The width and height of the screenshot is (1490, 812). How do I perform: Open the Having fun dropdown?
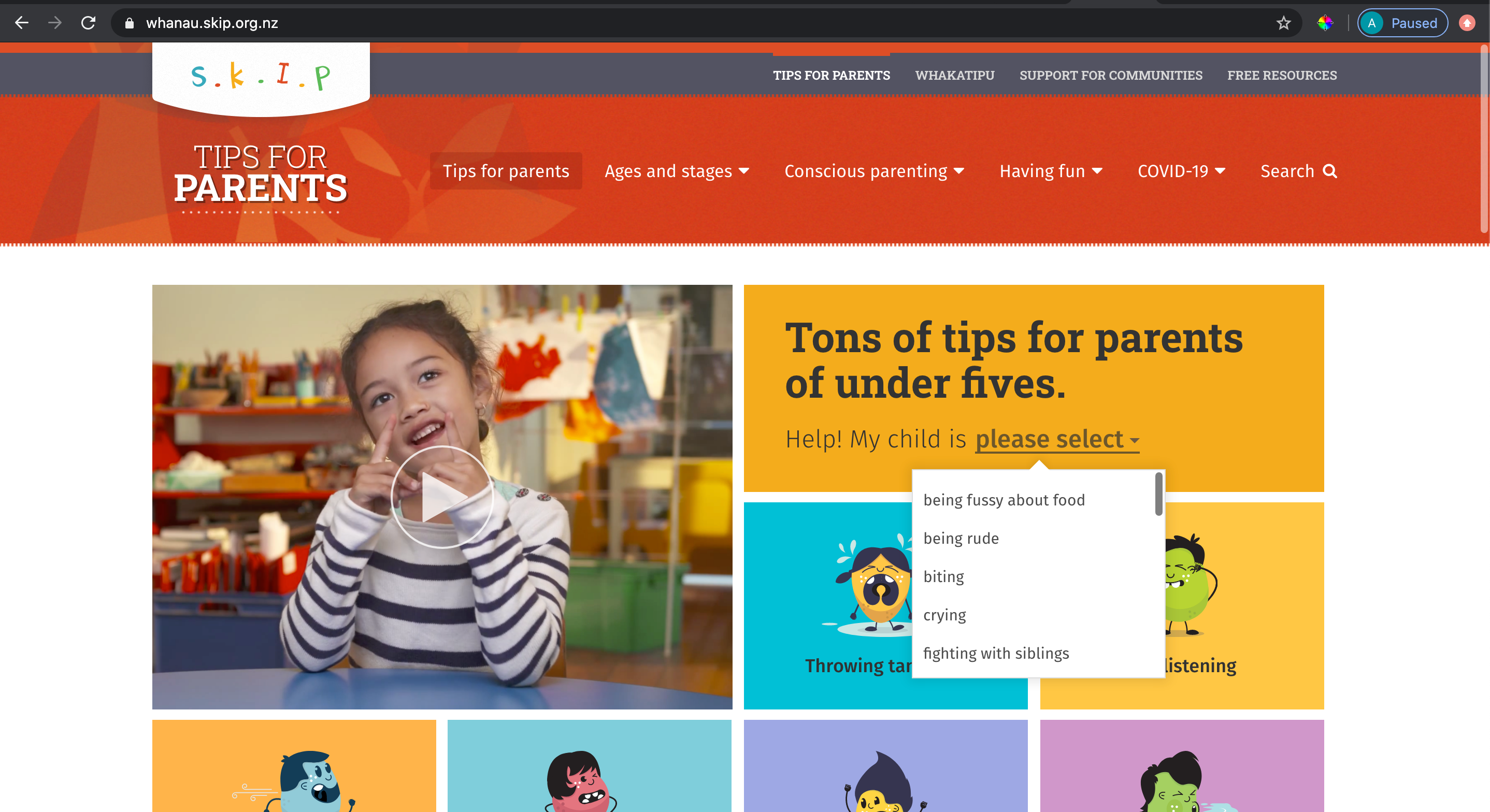click(1051, 171)
